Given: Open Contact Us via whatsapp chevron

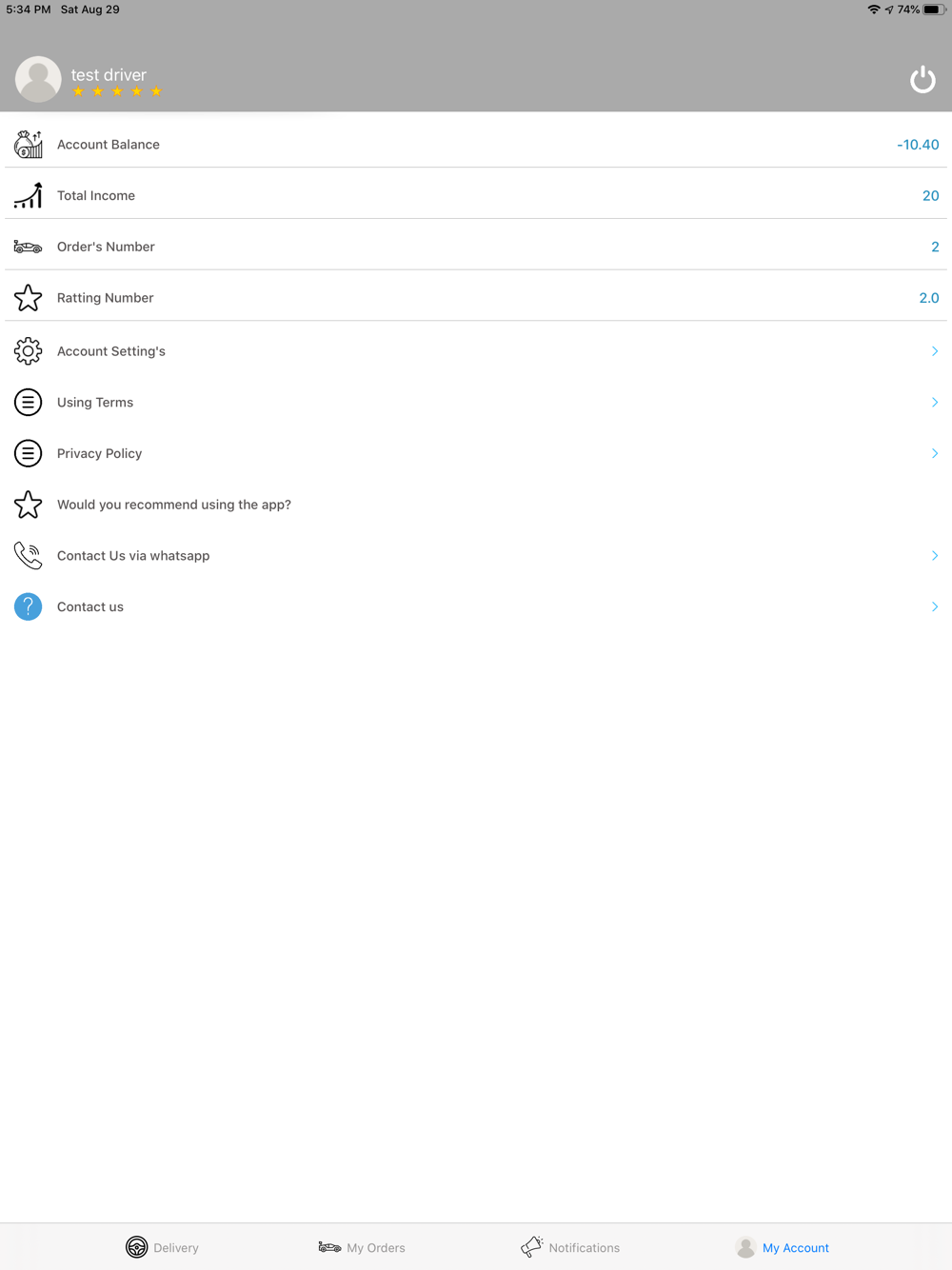Looking at the screenshot, I should click(935, 556).
